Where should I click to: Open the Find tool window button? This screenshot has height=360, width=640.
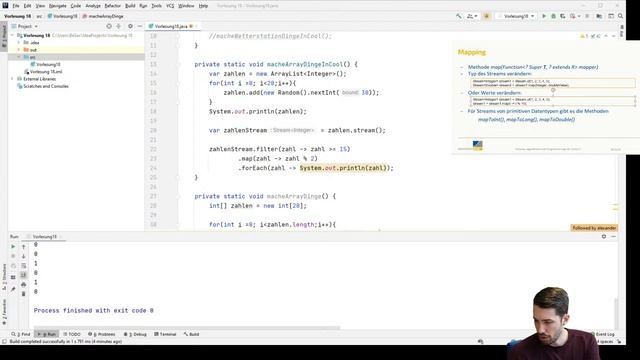pyautogui.click(x=21, y=334)
